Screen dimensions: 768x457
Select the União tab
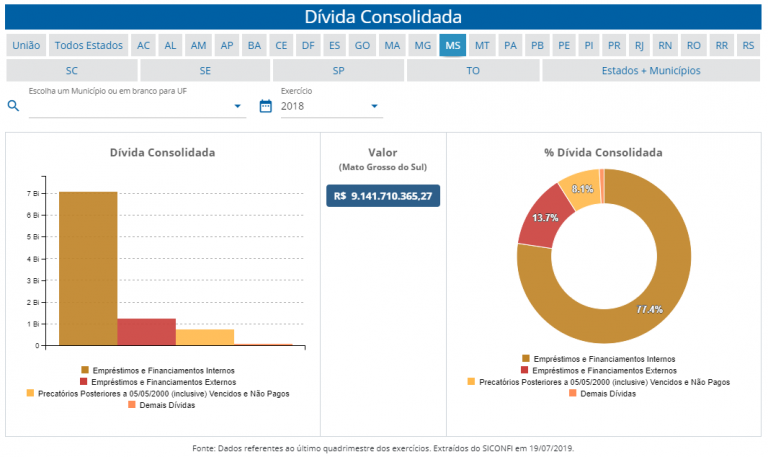pyautogui.click(x=25, y=45)
